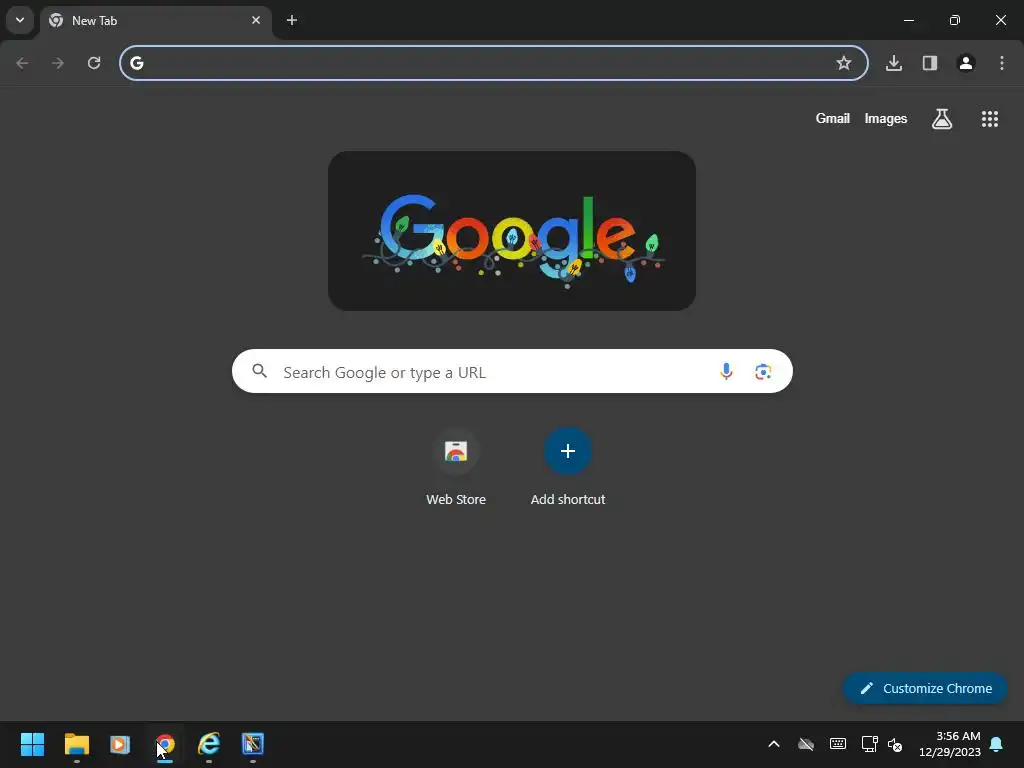Bookmark this tab with the star icon
The width and height of the screenshot is (1024, 768).
click(844, 63)
